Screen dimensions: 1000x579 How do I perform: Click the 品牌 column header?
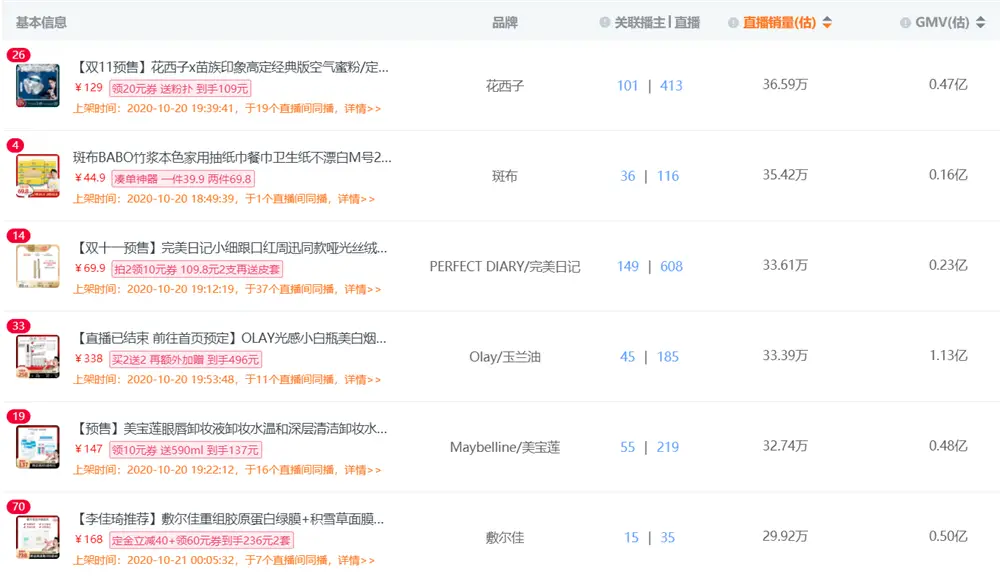[x=504, y=22]
